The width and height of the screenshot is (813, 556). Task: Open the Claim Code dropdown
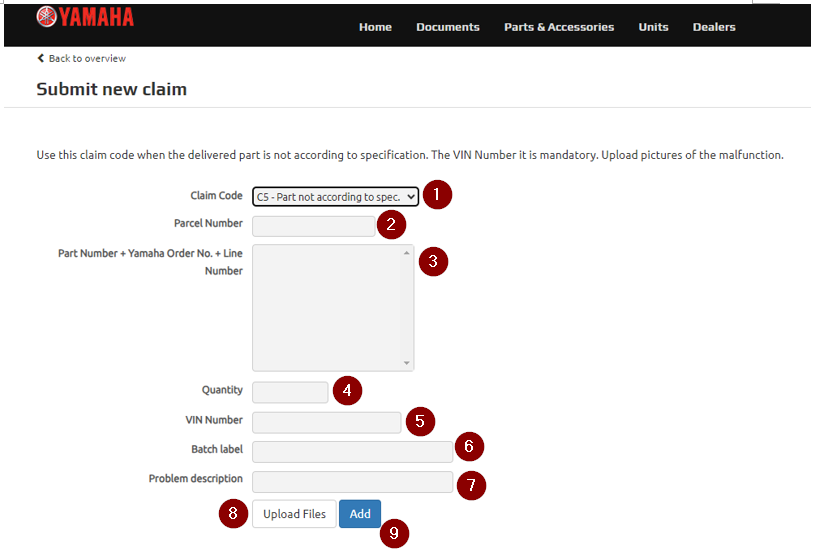(335, 197)
